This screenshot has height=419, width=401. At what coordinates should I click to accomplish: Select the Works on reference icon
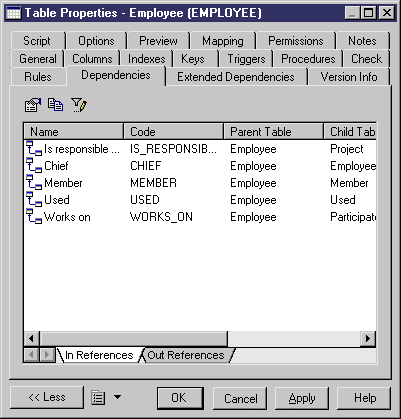pyautogui.click(x=34, y=217)
